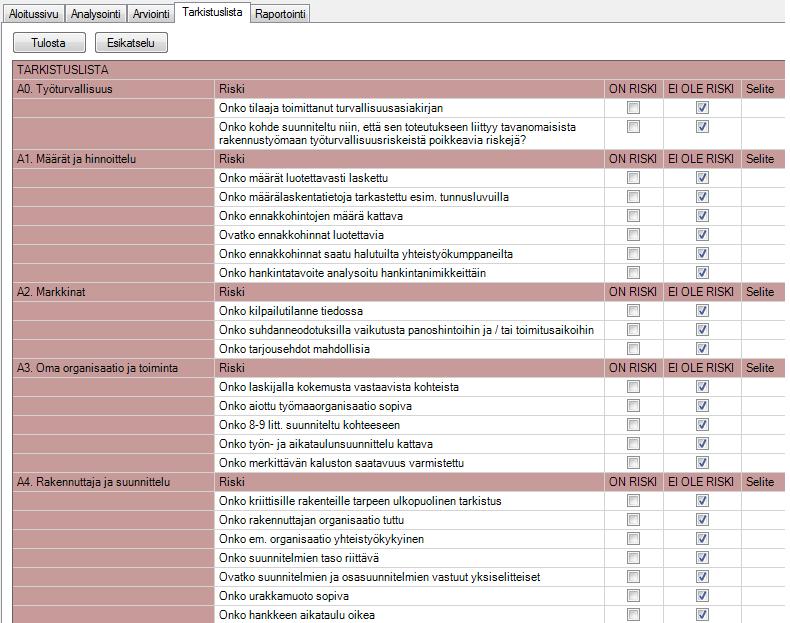
Task: Uncheck EI OLE RISKI for hankintatavoite analysoitu row
Action: [702, 272]
